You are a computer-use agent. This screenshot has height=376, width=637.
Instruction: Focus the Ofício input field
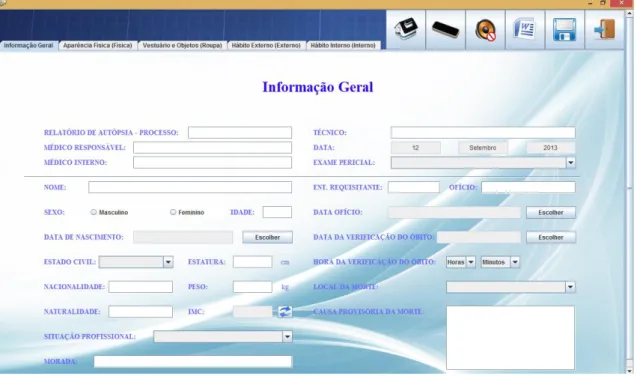529,187
